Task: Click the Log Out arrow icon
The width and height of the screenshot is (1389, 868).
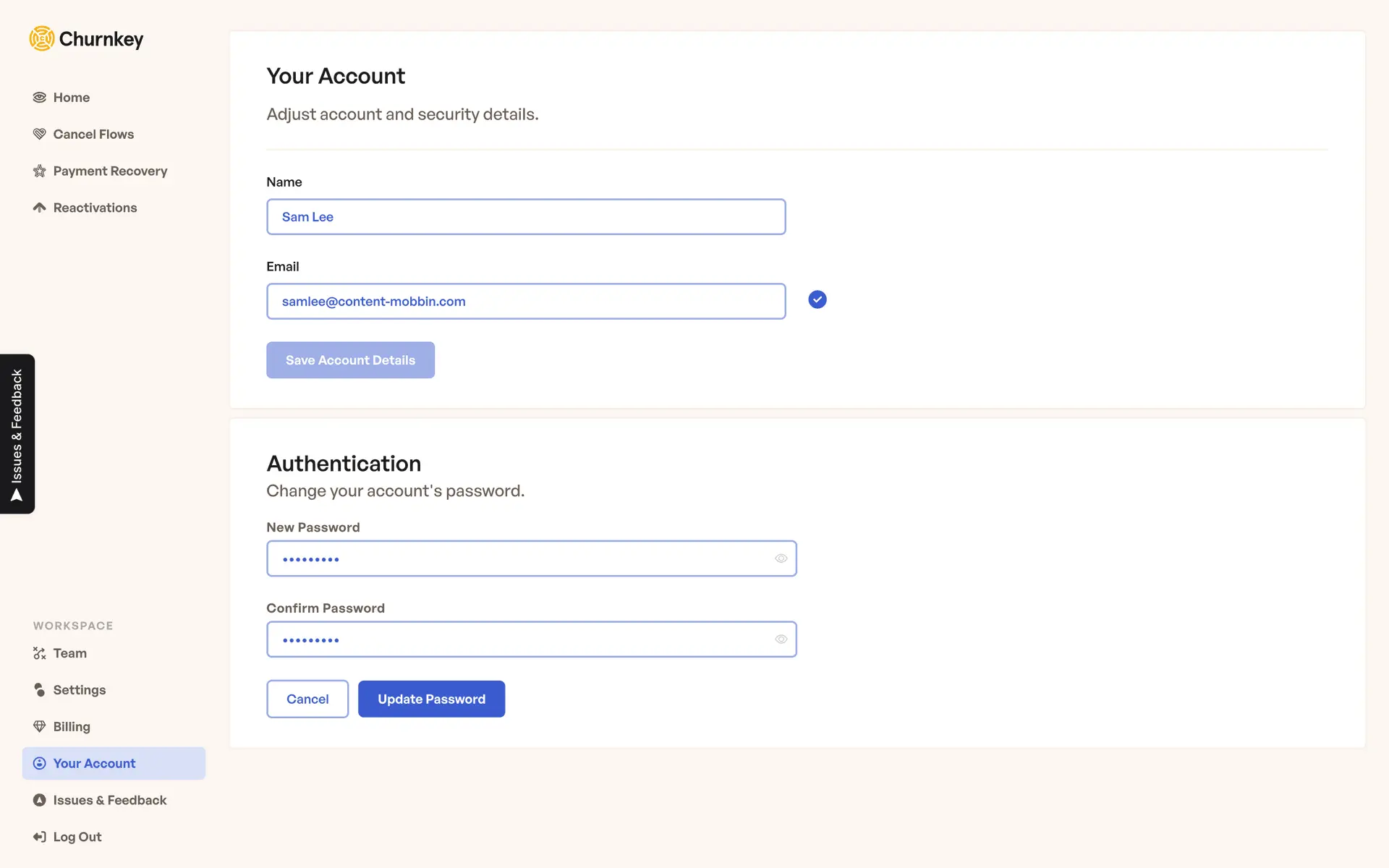Action: click(x=40, y=837)
